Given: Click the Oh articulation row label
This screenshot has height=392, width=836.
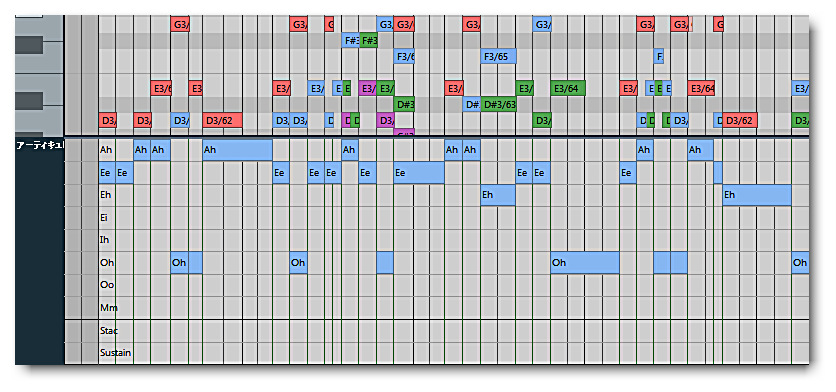Looking at the screenshot, I should point(107,262).
